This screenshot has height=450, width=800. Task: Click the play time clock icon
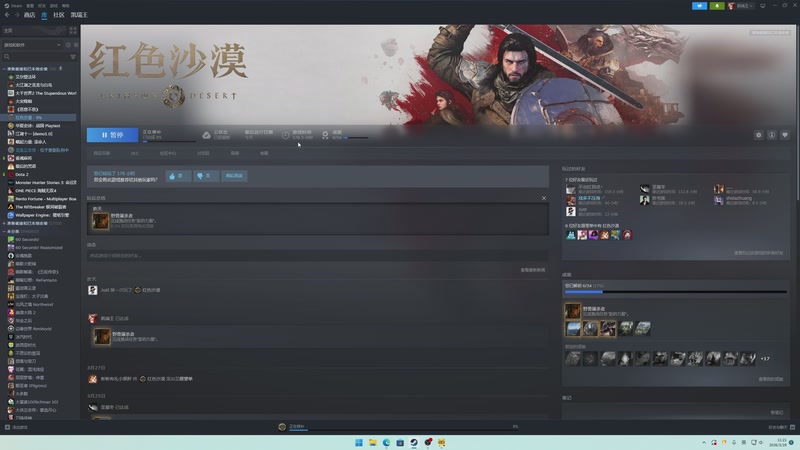pyautogui.click(x=286, y=135)
